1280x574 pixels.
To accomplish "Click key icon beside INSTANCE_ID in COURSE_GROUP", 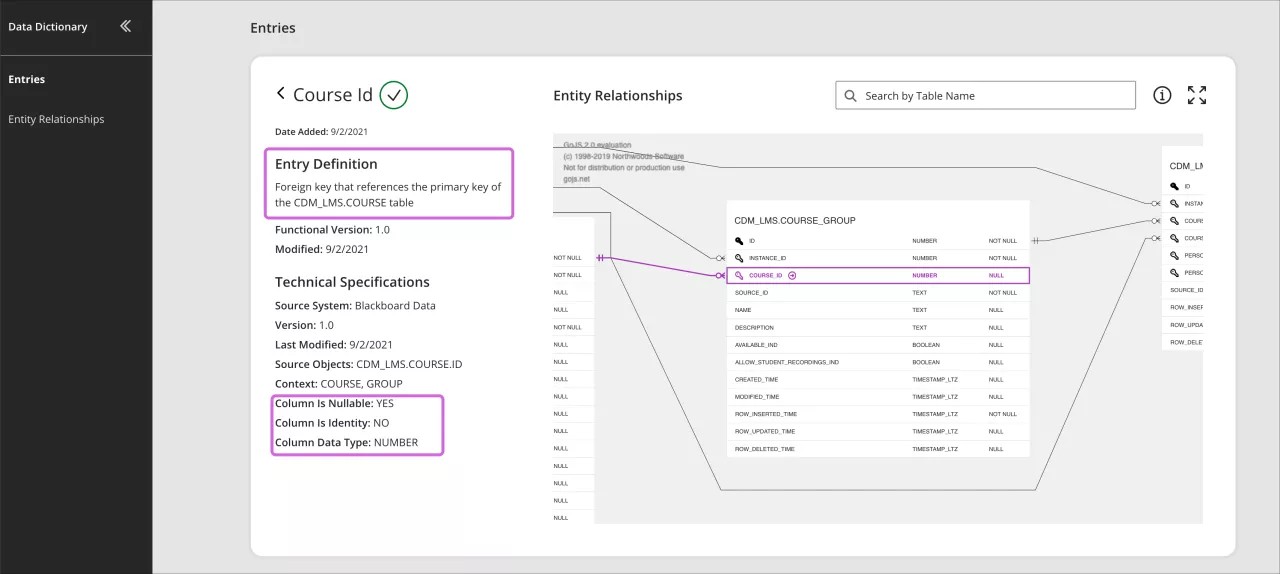I will click(x=739, y=258).
